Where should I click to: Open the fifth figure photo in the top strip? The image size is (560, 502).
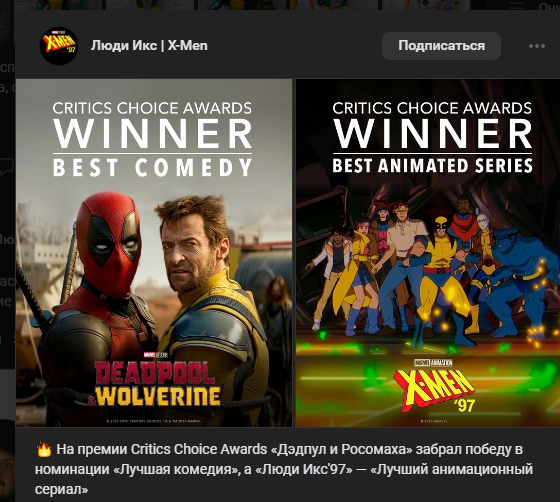(424, 5)
